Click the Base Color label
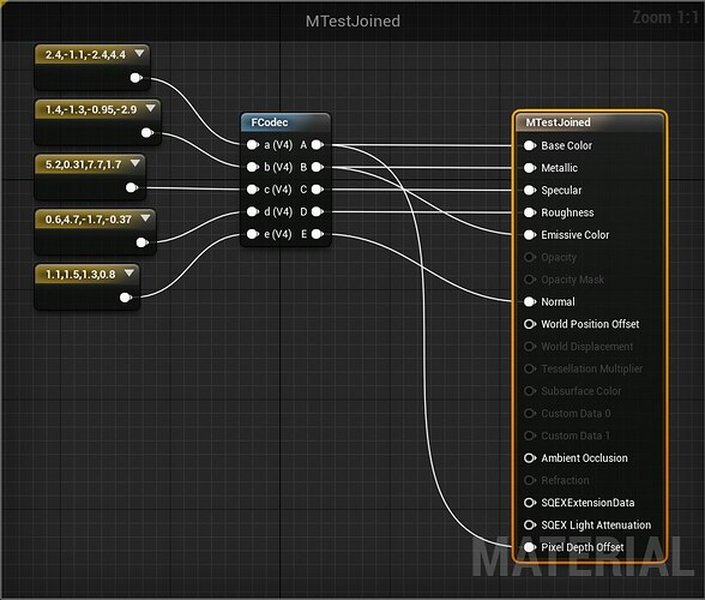This screenshot has width=705, height=600. 567,145
